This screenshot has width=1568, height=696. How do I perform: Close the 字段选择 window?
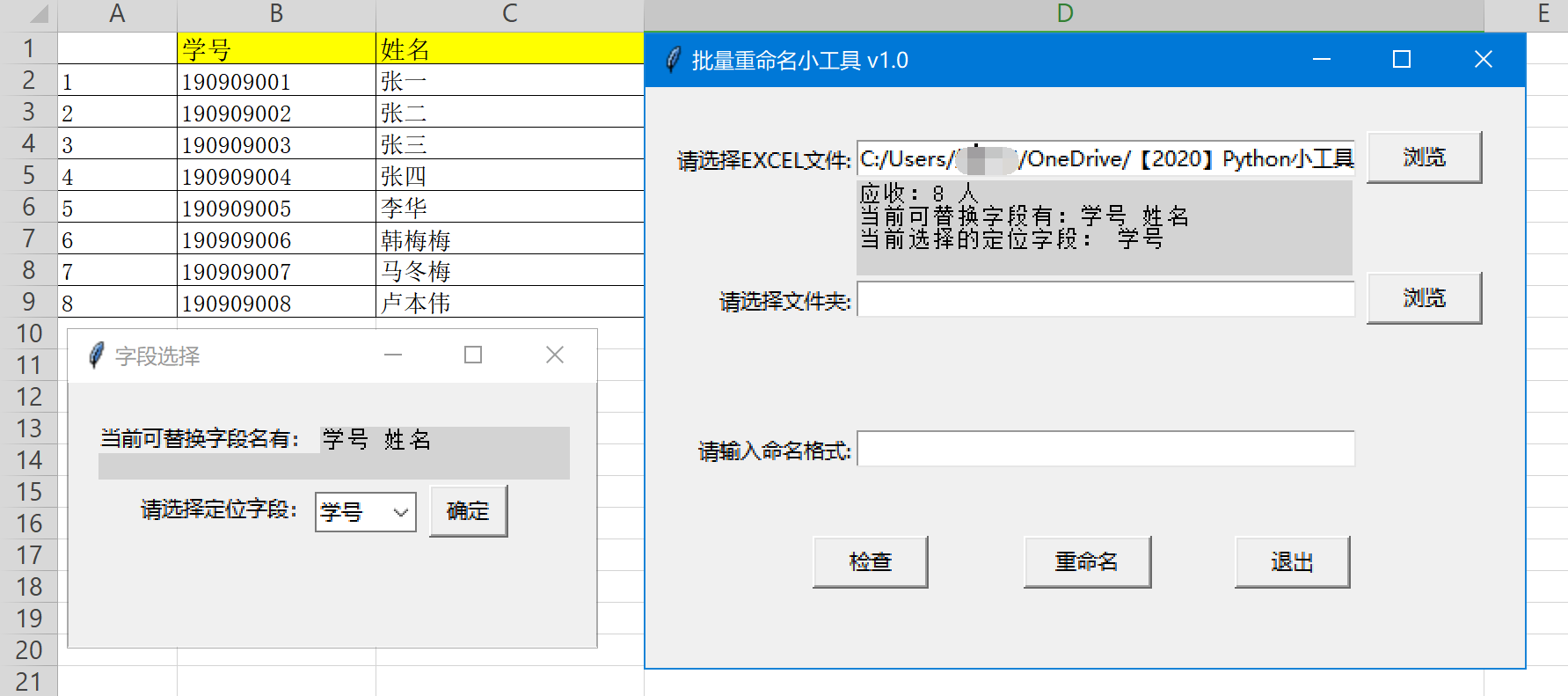(x=554, y=355)
